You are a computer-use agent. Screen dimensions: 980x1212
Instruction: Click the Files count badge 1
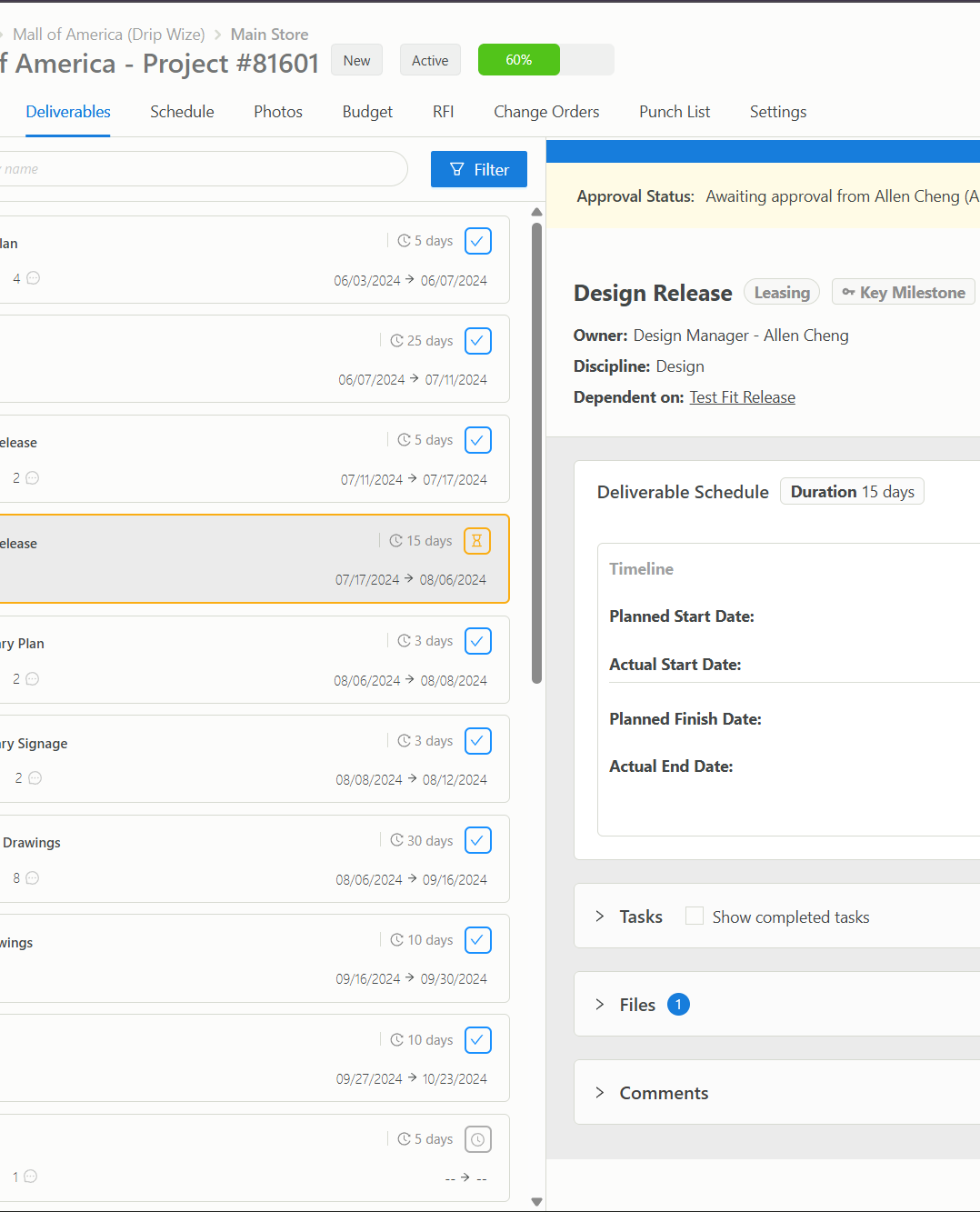tap(678, 1005)
